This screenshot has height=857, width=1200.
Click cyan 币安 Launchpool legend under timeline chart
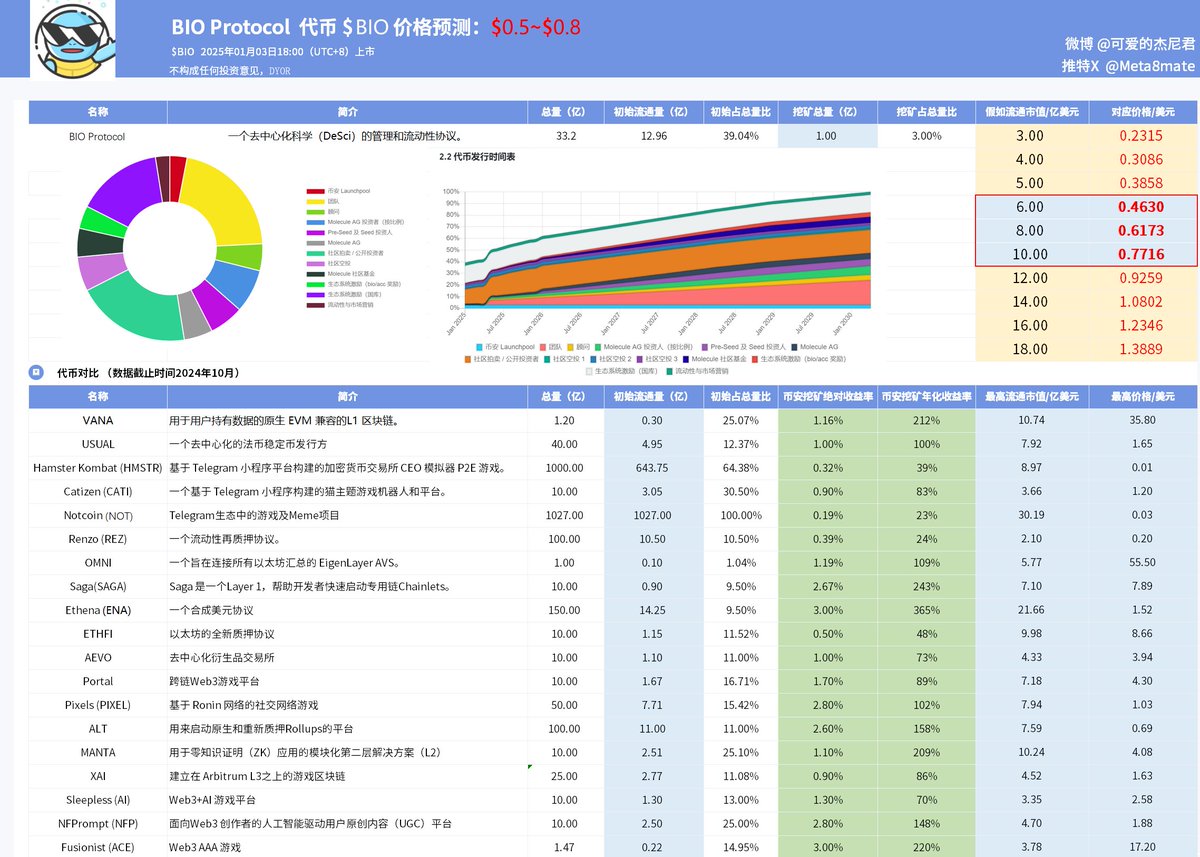coord(504,346)
